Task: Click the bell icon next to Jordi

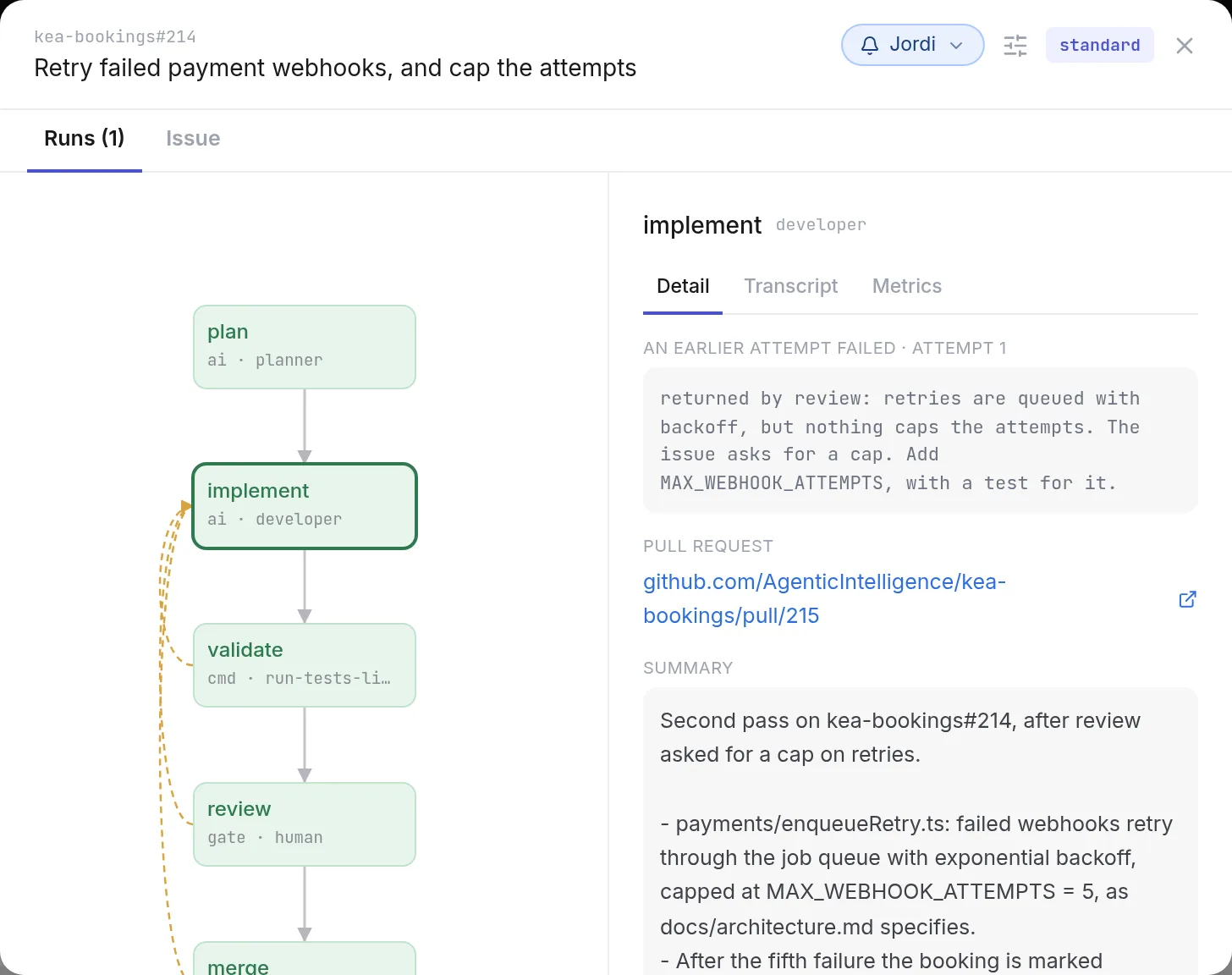Action: coord(870,46)
